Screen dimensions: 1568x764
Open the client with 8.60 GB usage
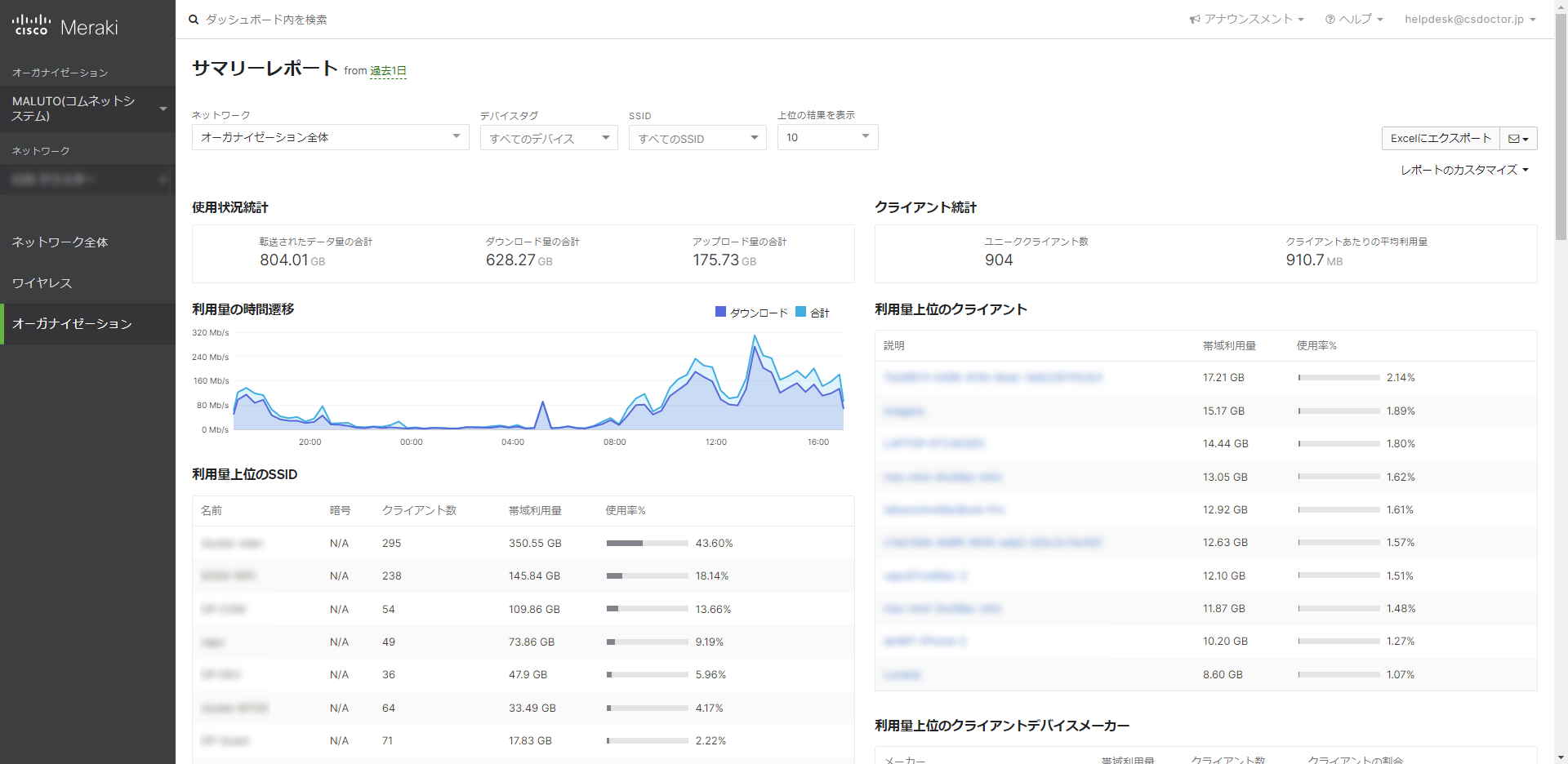902,675
